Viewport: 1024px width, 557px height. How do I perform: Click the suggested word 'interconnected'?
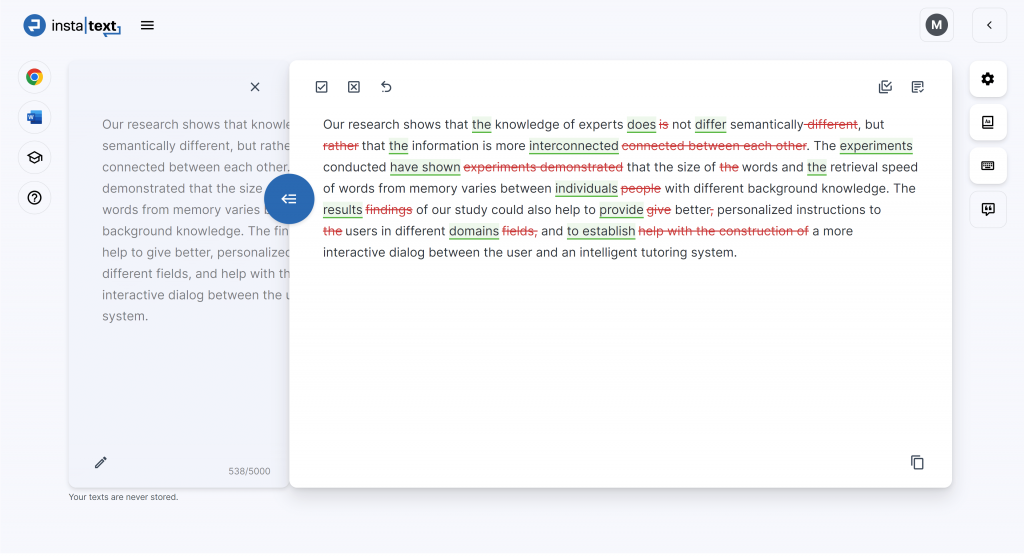click(573, 146)
